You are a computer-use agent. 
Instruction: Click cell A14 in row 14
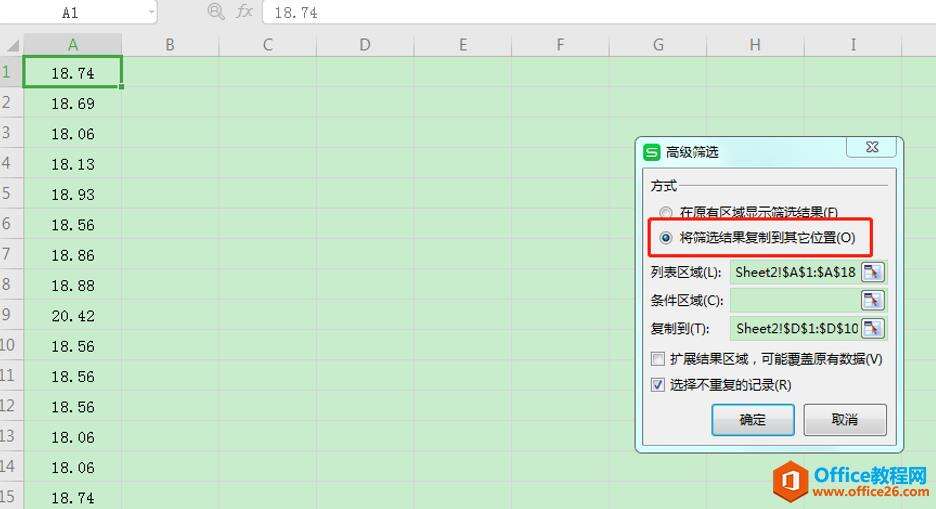click(73, 467)
